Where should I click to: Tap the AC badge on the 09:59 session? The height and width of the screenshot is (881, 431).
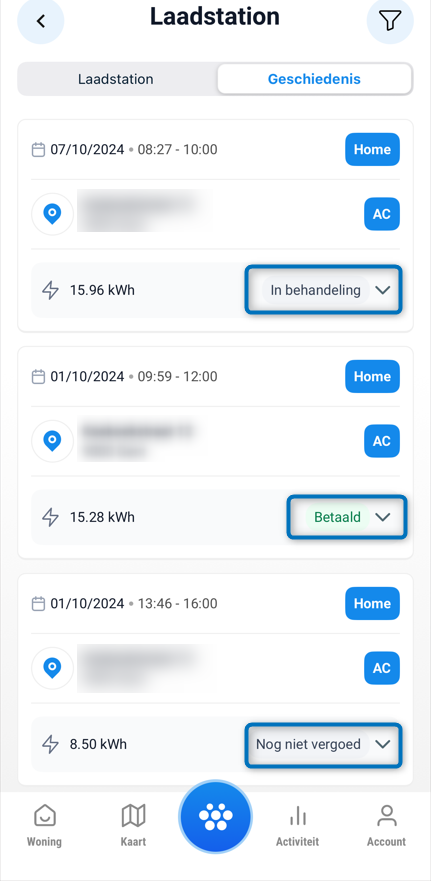(382, 441)
